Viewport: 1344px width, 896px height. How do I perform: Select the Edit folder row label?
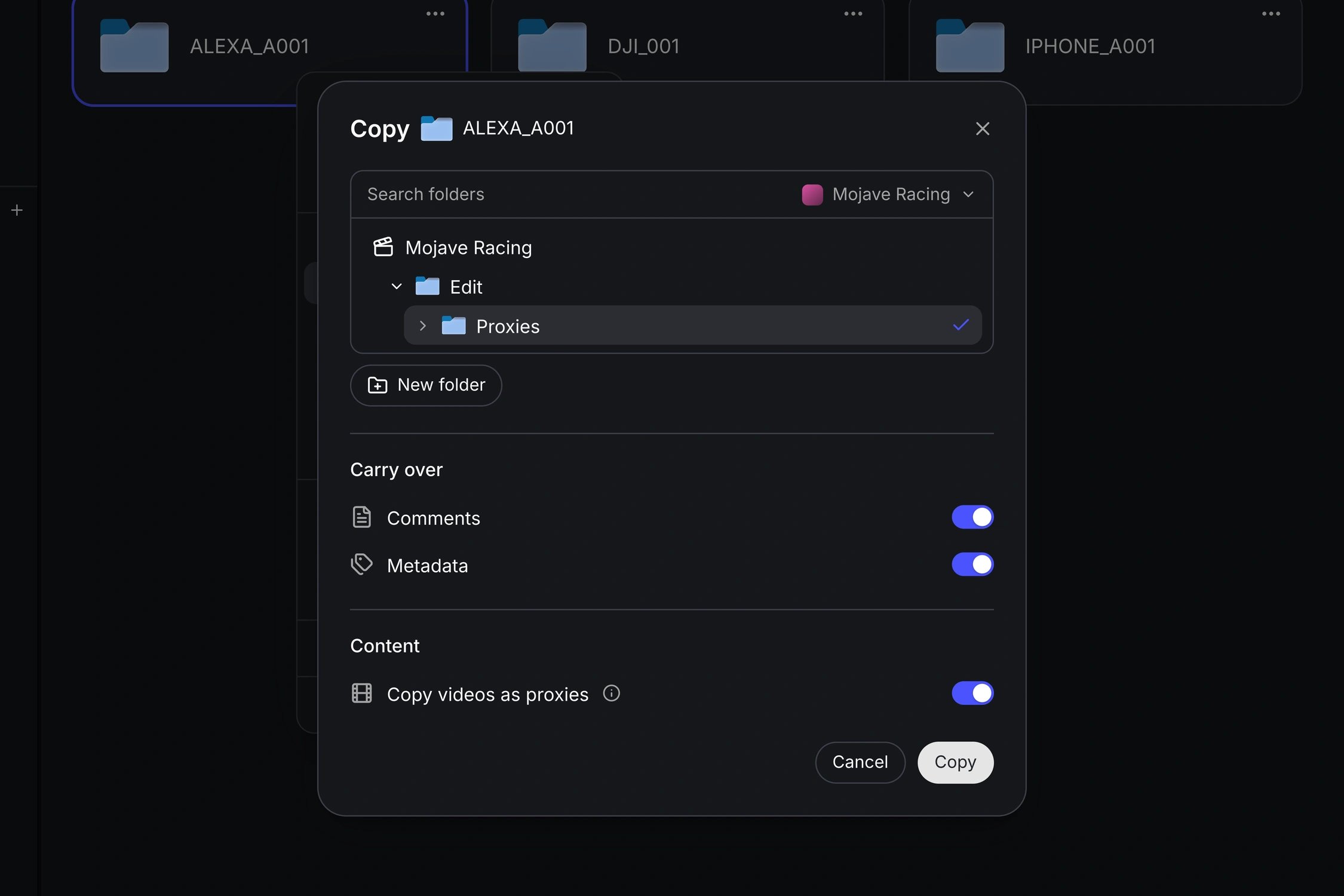466,287
